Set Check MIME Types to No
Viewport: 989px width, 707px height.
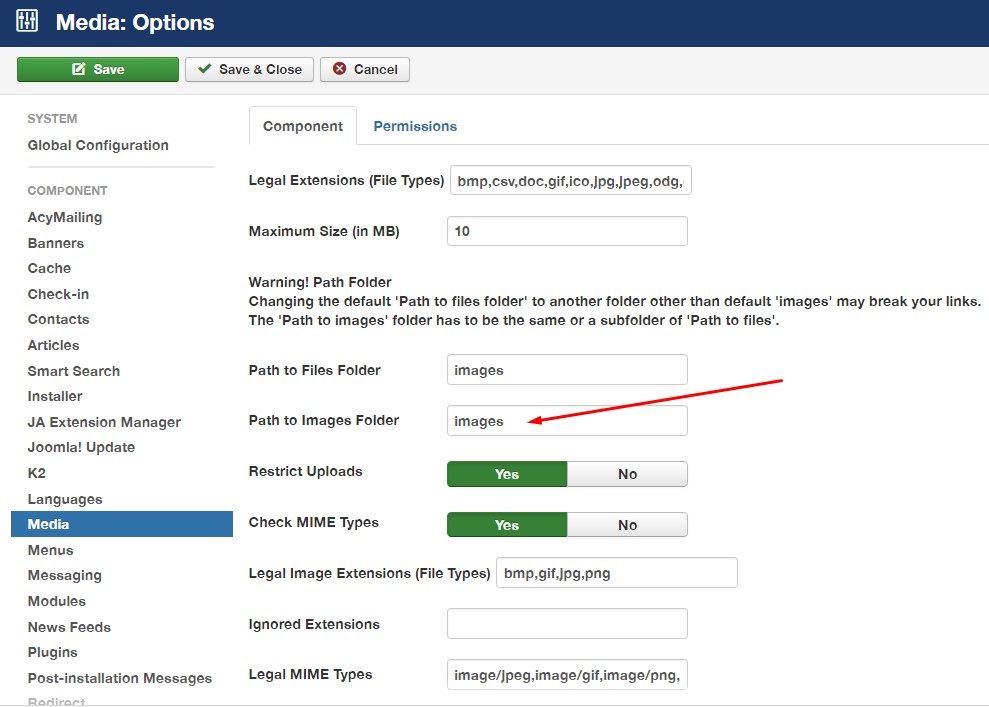pos(627,525)
